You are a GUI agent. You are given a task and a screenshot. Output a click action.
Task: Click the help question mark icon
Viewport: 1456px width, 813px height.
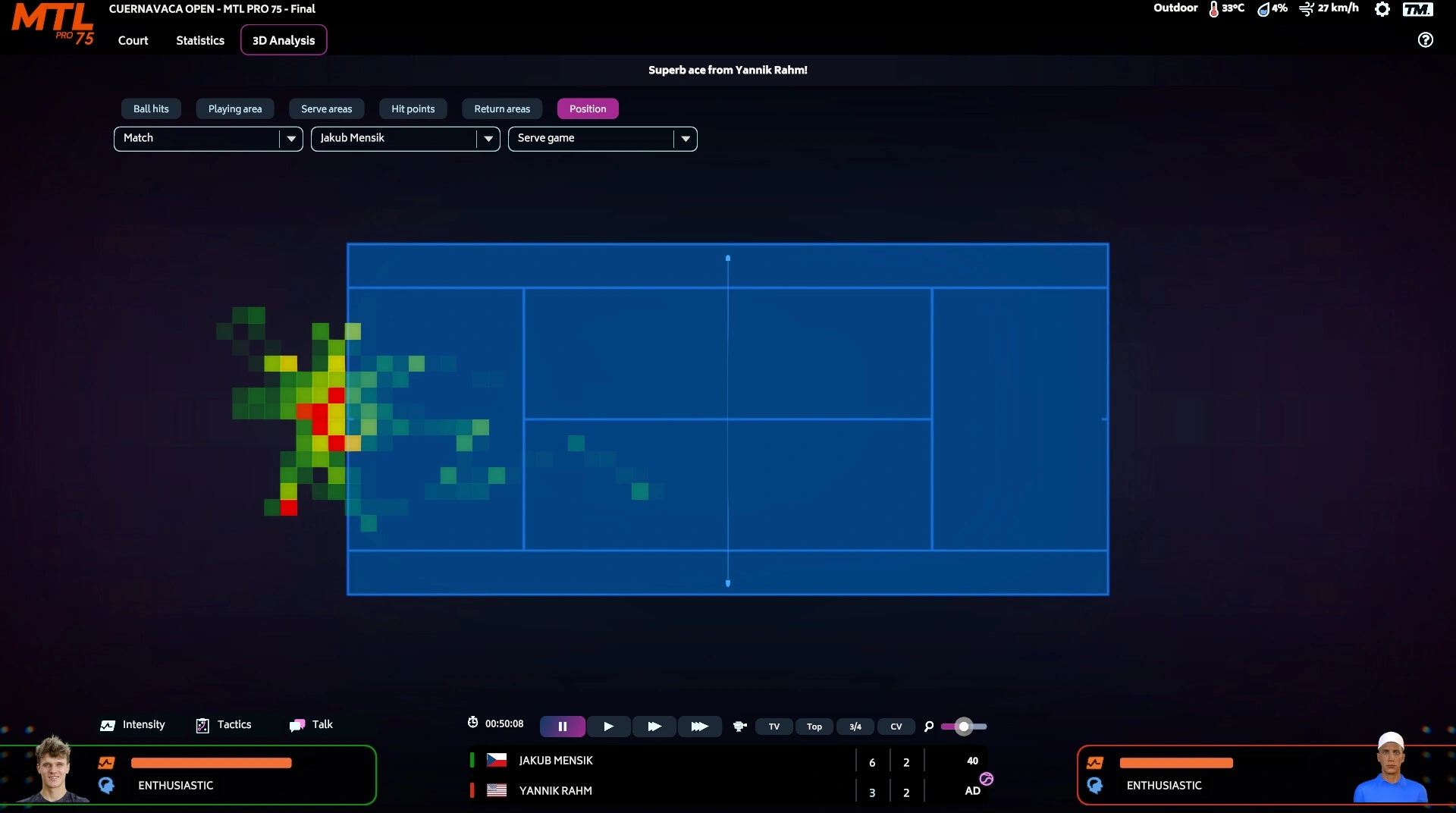[x=1425, y=40]
